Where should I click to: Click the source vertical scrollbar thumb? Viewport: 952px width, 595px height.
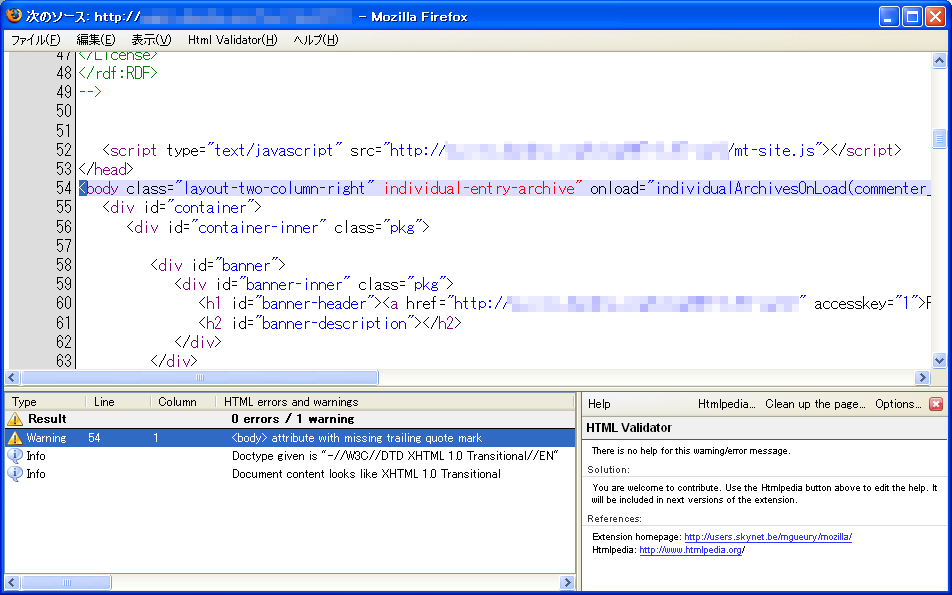pyautogui.click(x=939, y=138)
